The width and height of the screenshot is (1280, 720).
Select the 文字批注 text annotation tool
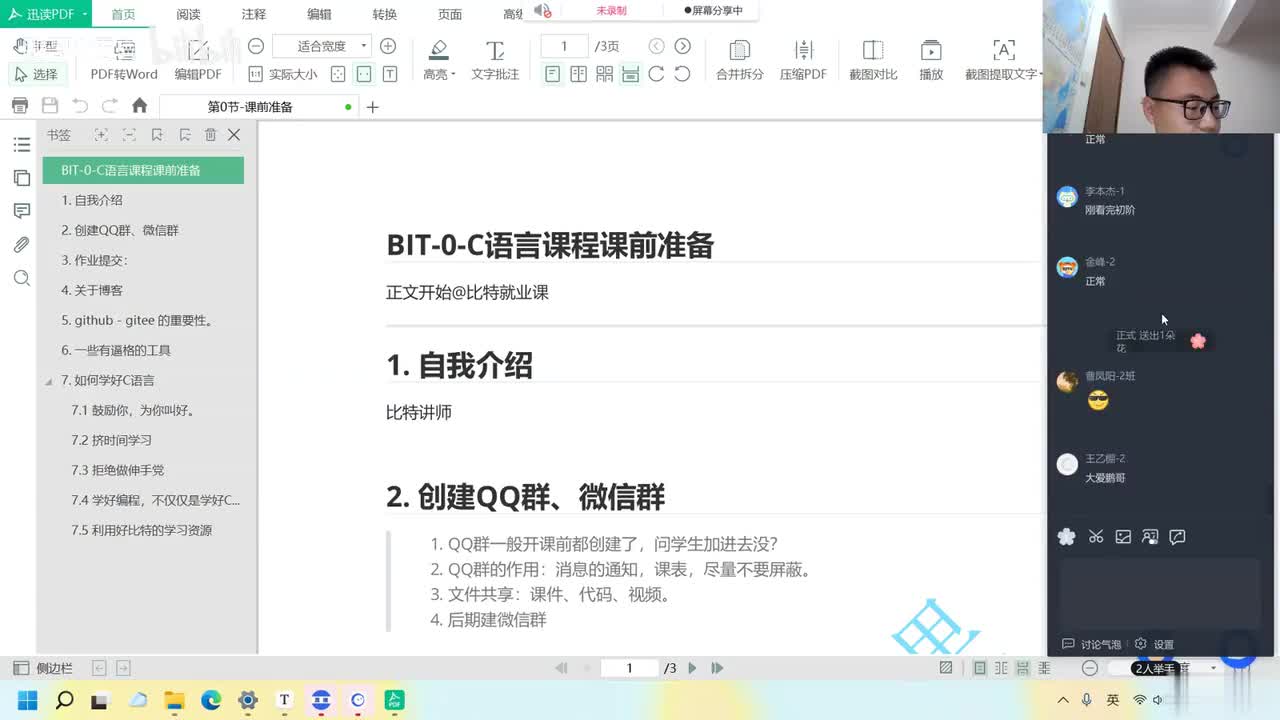[x=495, y=59]
